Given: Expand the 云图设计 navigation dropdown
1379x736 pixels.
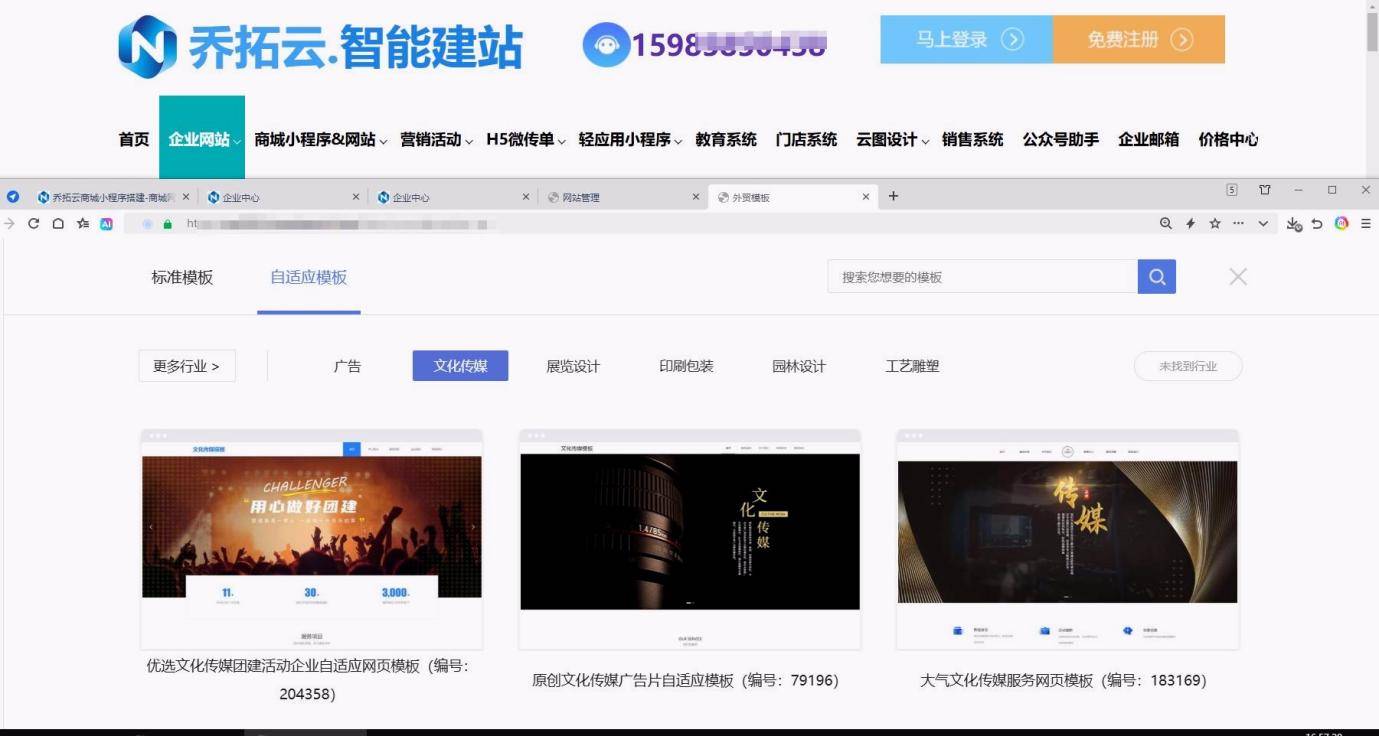Looking at the screenshot, I should pos(892,139).
